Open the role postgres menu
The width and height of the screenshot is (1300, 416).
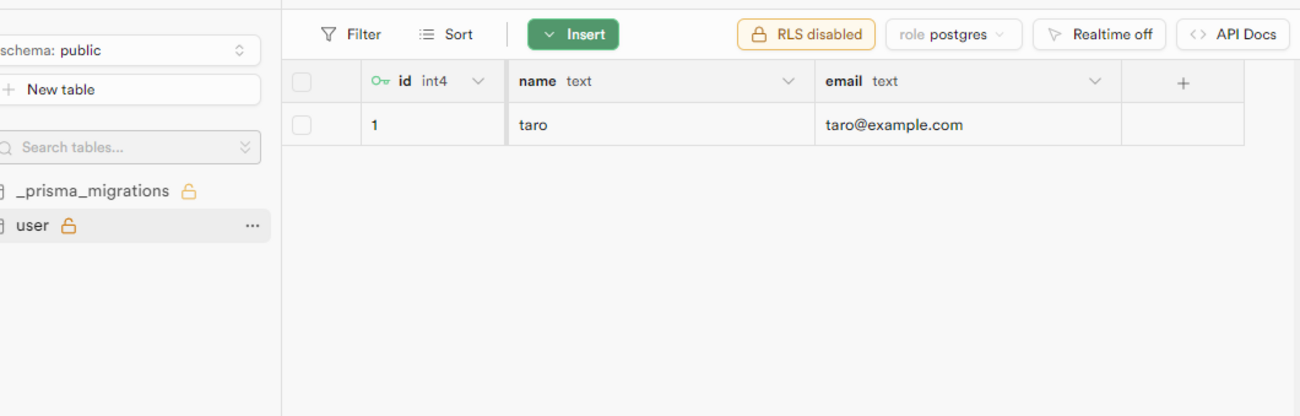pyautogui.click(x=953, y=35)
